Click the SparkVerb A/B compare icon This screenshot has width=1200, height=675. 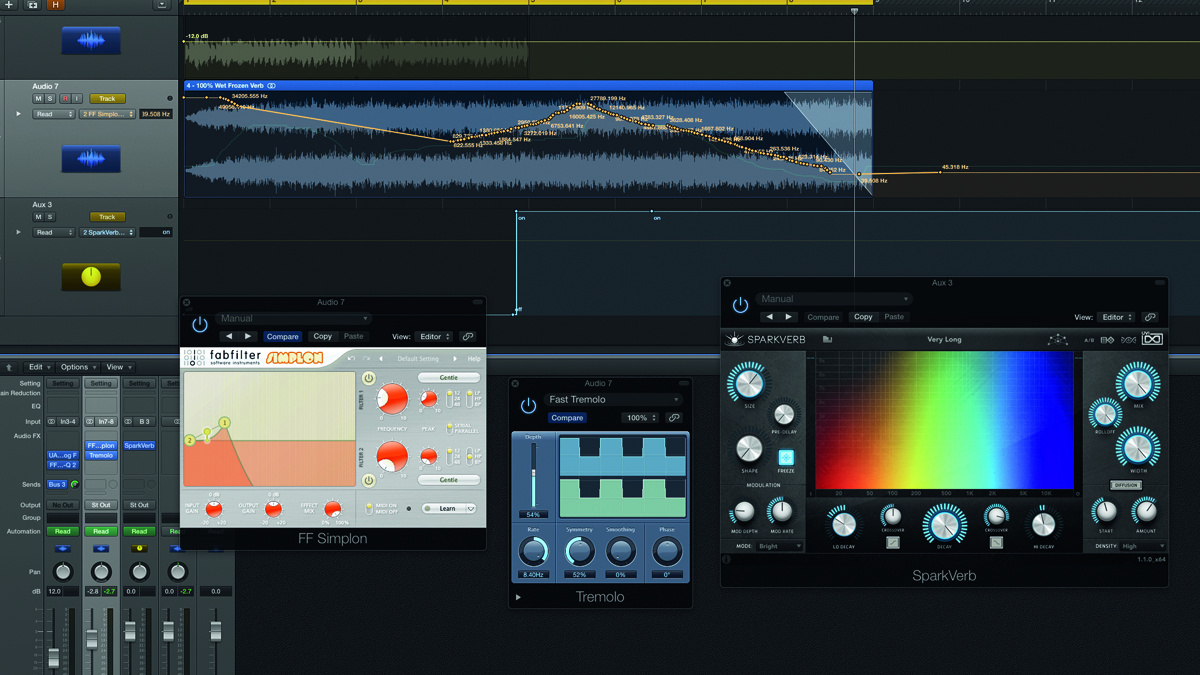coord(1089,340)
